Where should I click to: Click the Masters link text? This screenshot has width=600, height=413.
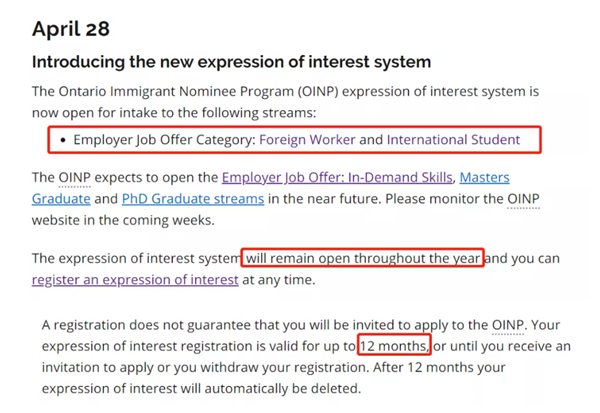(484, 177)
